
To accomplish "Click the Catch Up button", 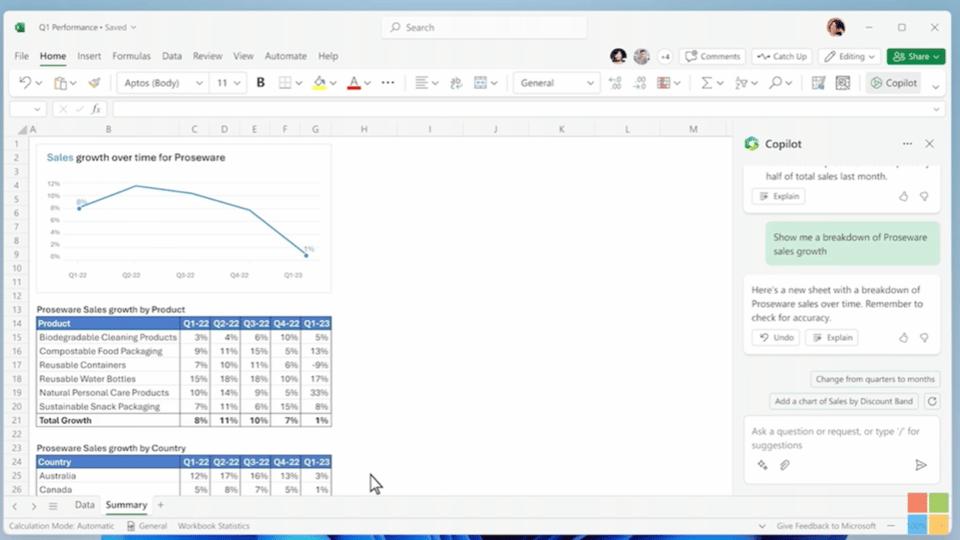I will coord(782,56).
